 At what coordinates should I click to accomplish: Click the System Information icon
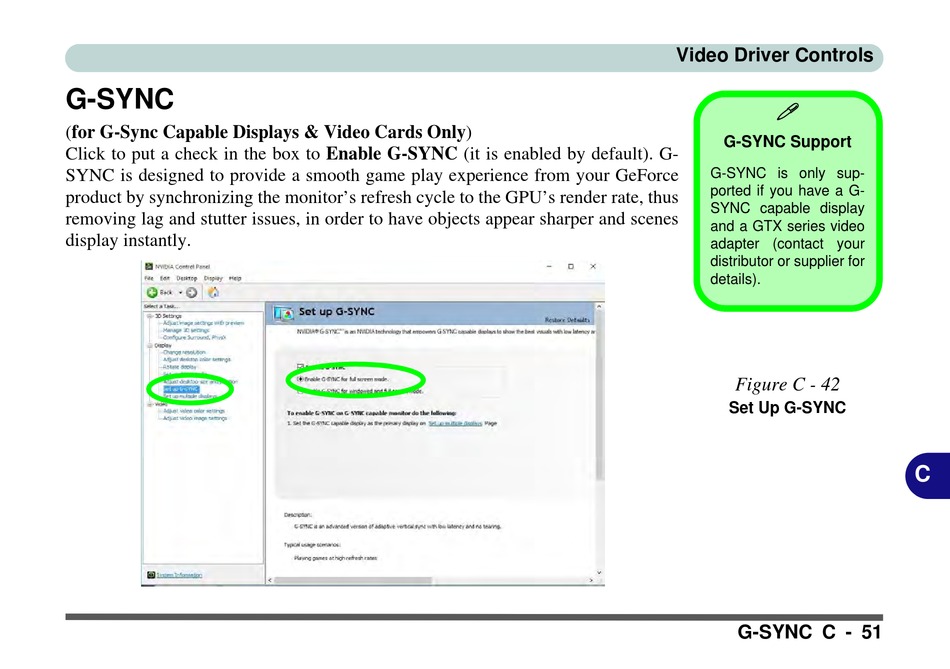(x=151, y=574)
